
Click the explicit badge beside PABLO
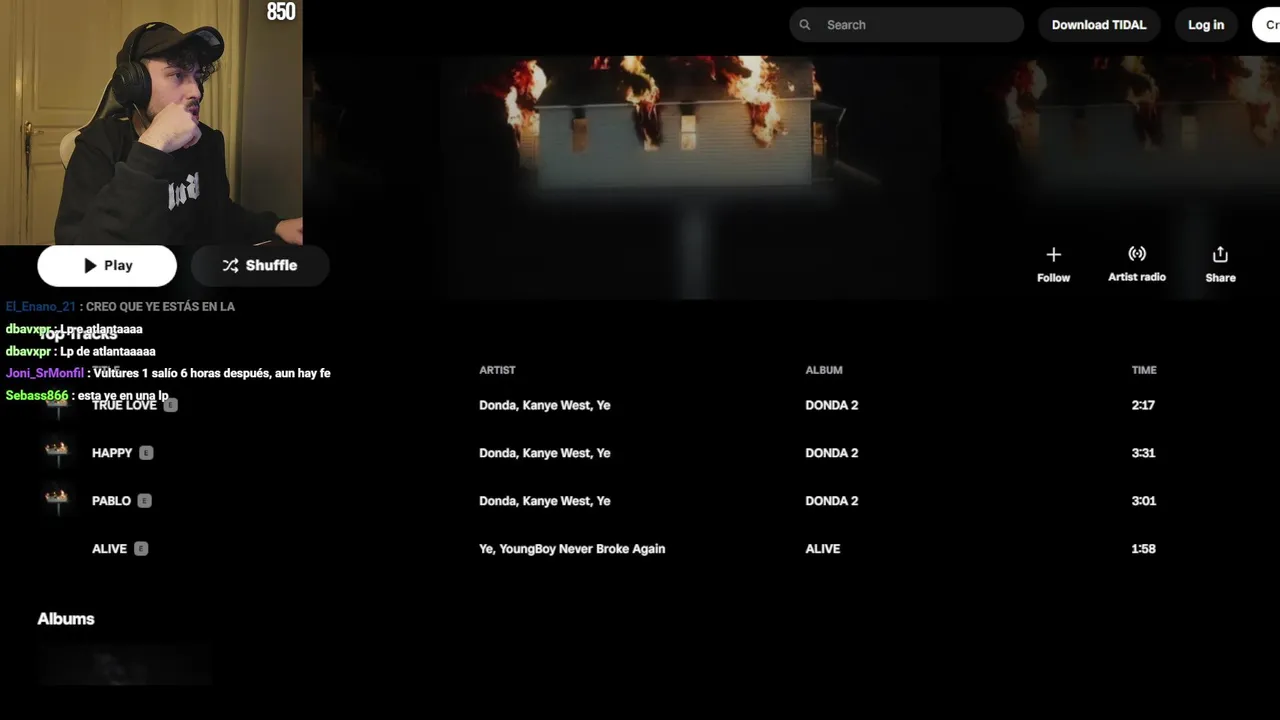145,501
